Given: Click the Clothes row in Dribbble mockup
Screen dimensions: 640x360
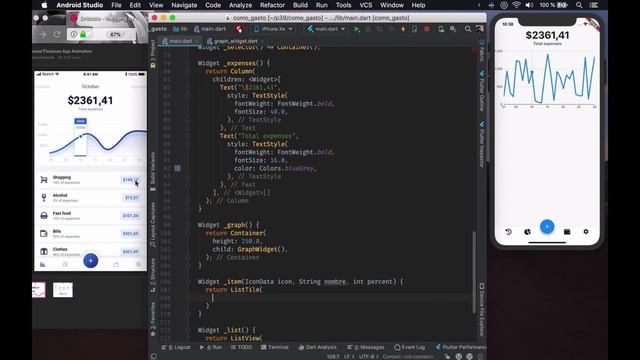Looking at the screenshot, I should [91, 250].
